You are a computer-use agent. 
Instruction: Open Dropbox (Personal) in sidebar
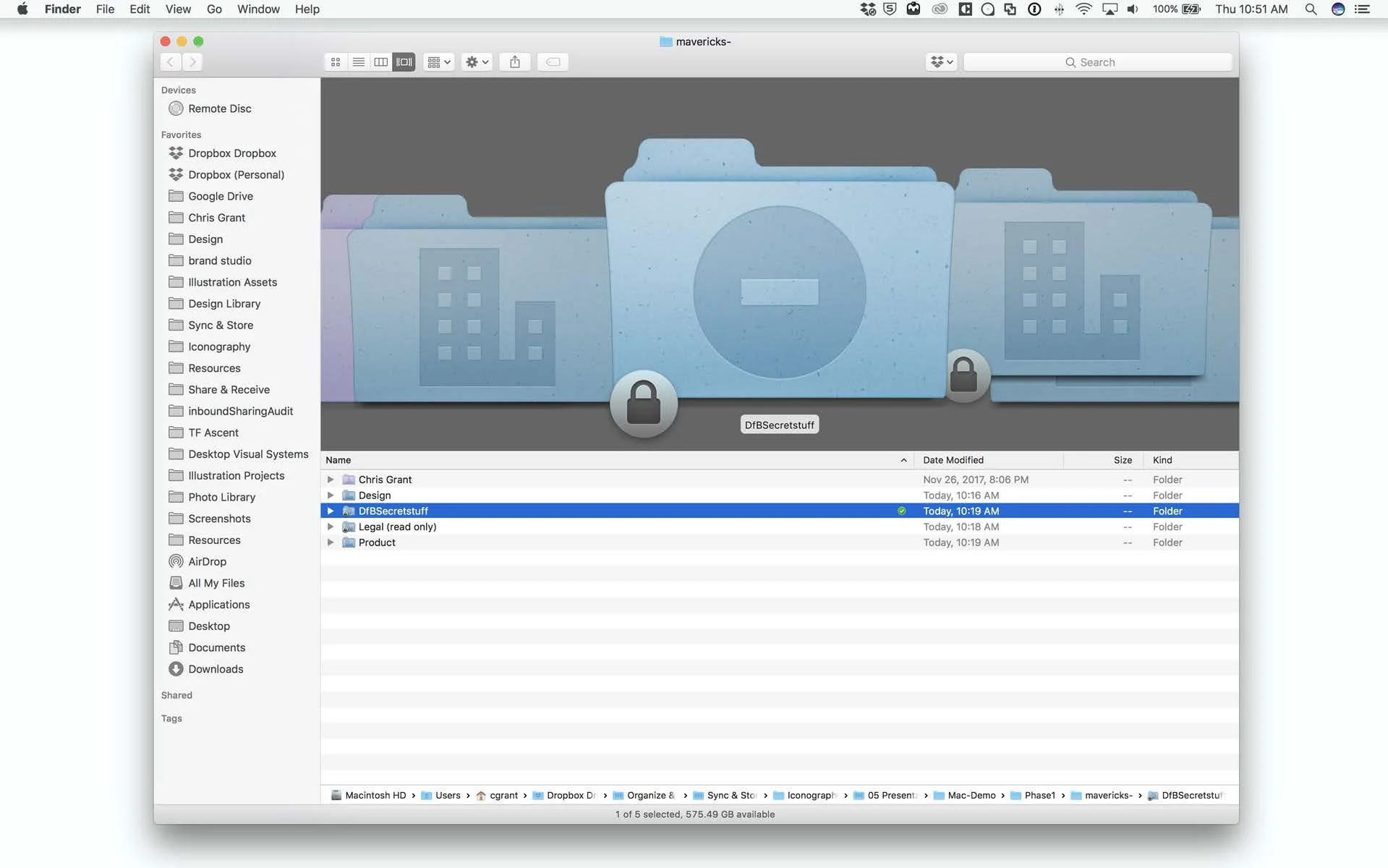(x=236, y=174)
